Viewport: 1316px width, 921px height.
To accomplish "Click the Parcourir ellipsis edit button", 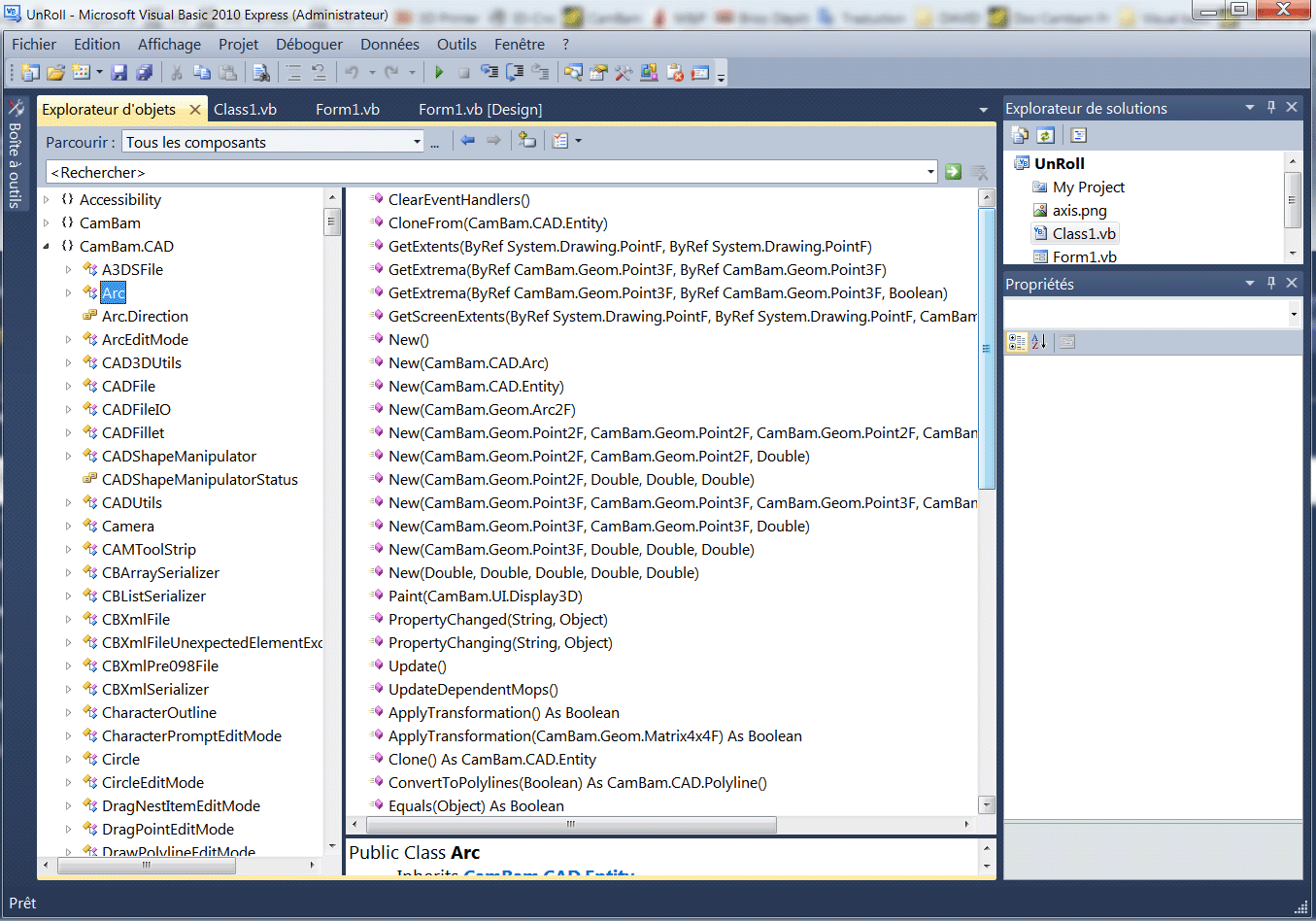I will coord(435,143).
